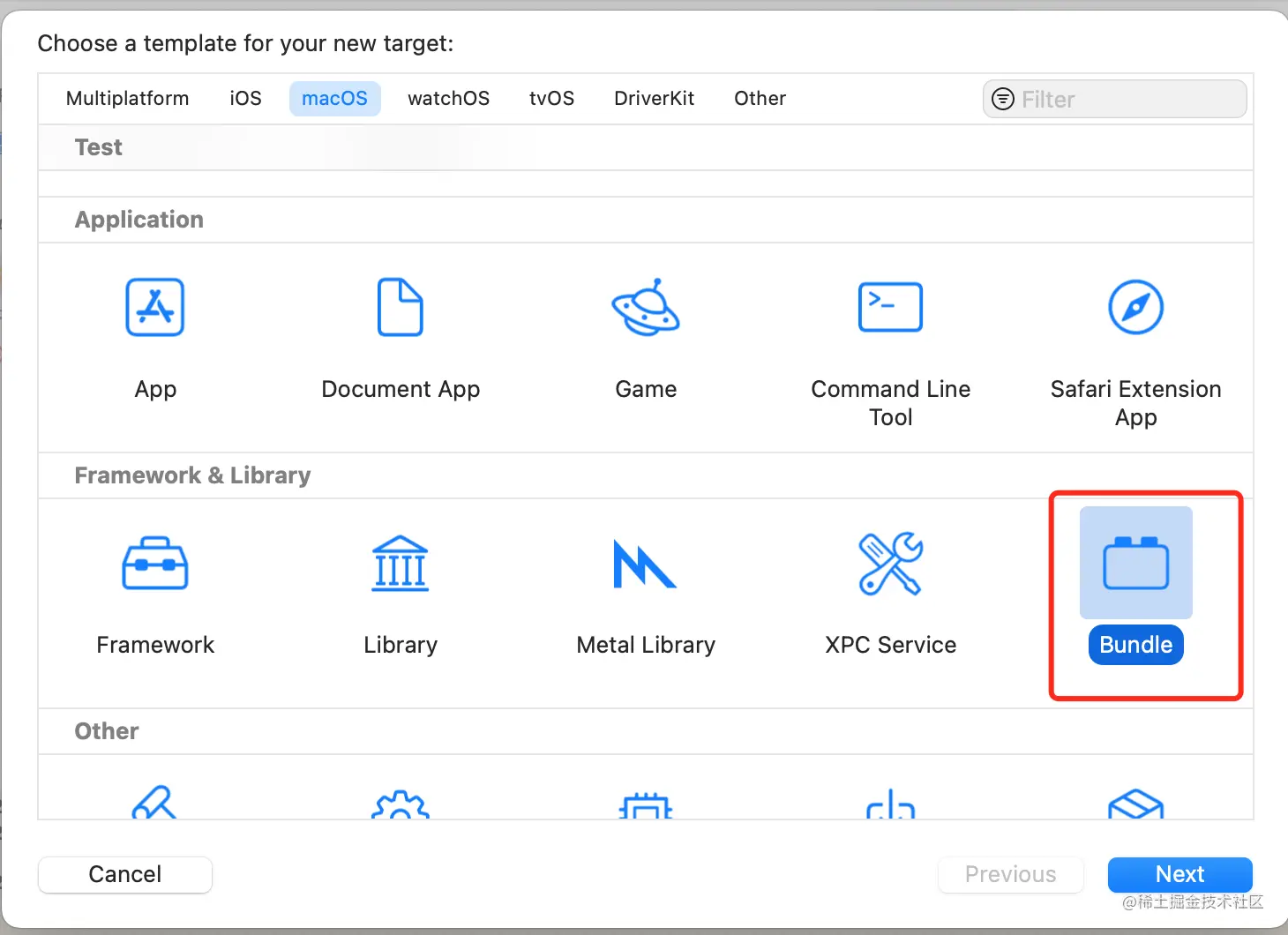Switch to the Multiplatform tab
Image resolution: width=1288 pixels, height=935 pixels.
click(x=128, y=99)
